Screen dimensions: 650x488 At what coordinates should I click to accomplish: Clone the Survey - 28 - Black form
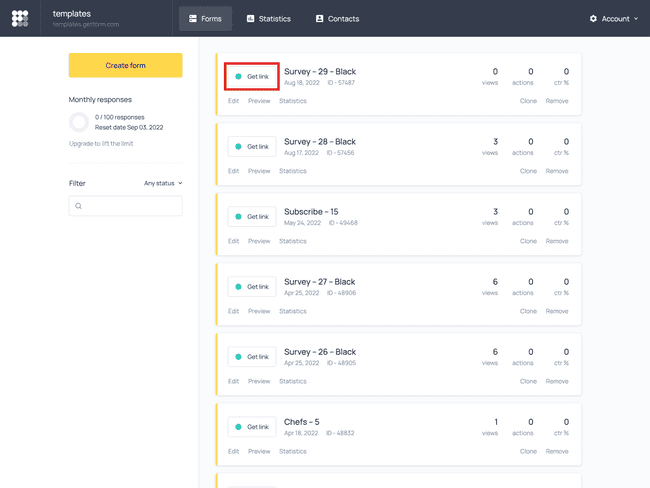click(528, 171)
